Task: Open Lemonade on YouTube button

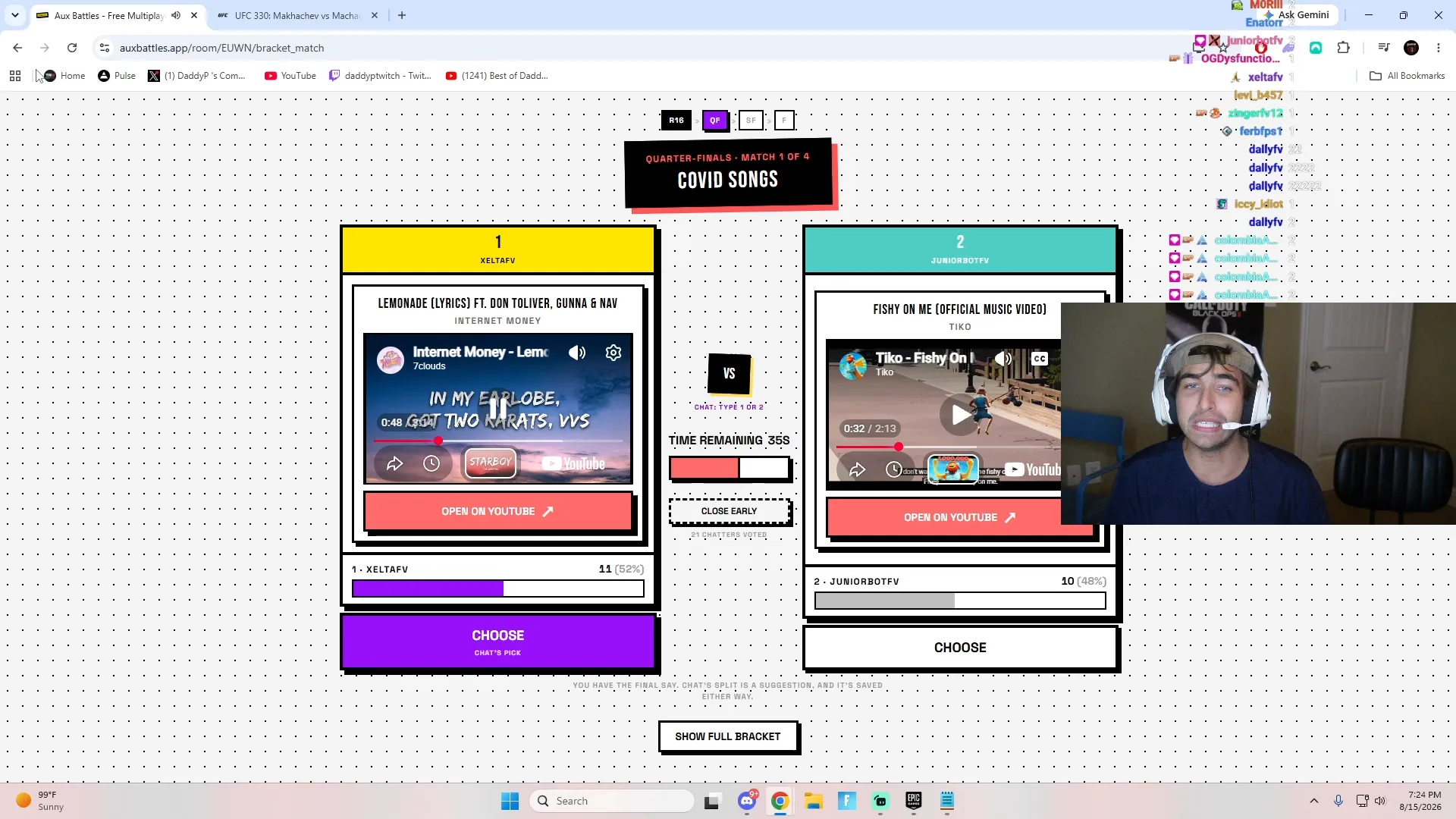Action: [x=497, y=511]
